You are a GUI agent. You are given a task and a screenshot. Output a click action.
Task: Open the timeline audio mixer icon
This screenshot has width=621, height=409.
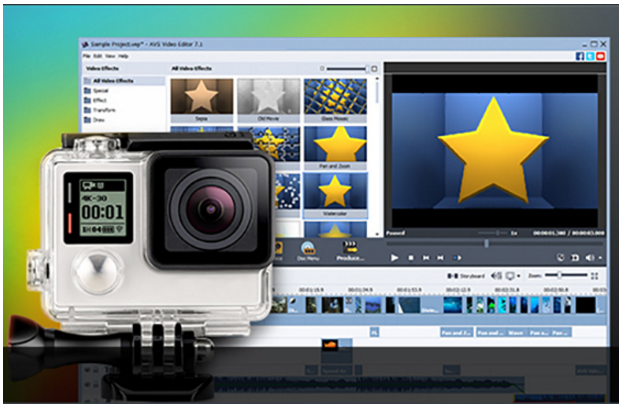(x=496, y=276)
